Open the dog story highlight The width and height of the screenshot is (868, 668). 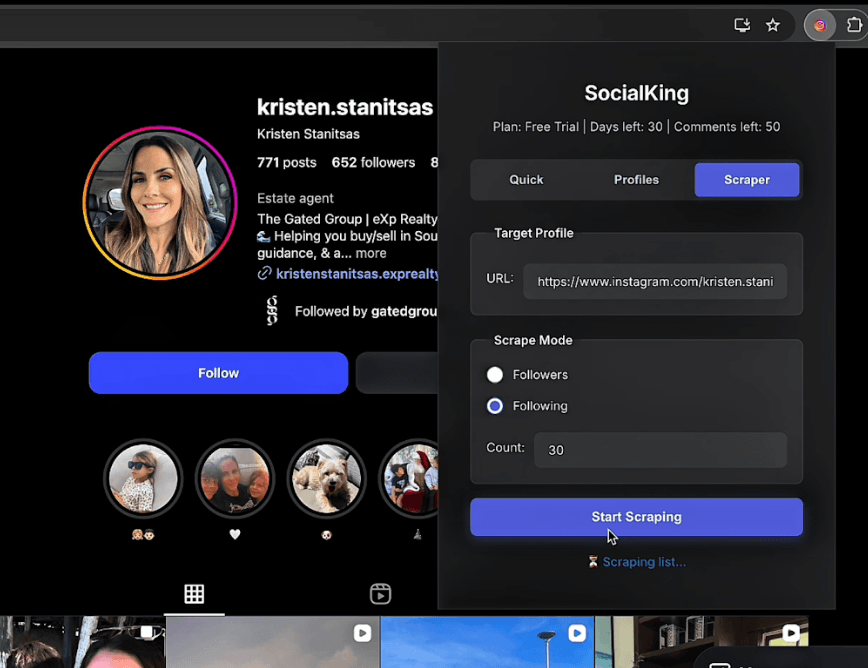(326, 478)
